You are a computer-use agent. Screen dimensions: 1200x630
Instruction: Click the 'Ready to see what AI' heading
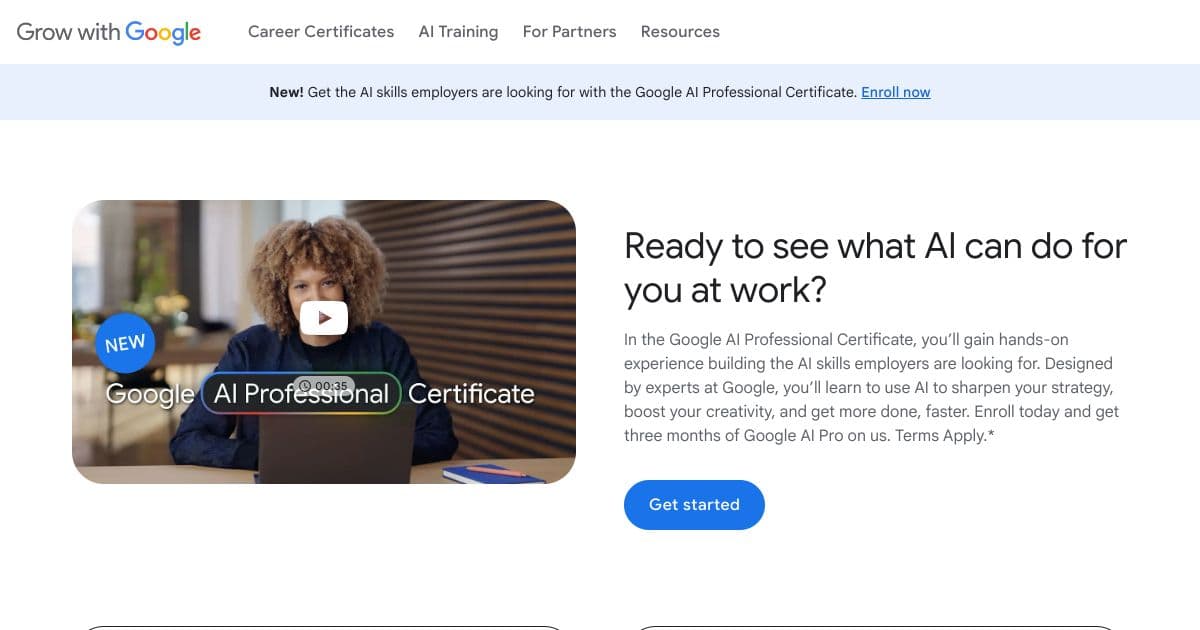point(875,268)
